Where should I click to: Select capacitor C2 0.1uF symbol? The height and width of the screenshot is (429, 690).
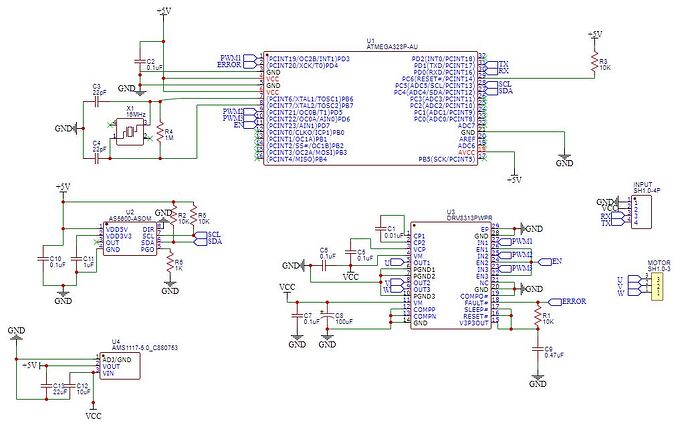pyautogui.click(x=140, y=62)
